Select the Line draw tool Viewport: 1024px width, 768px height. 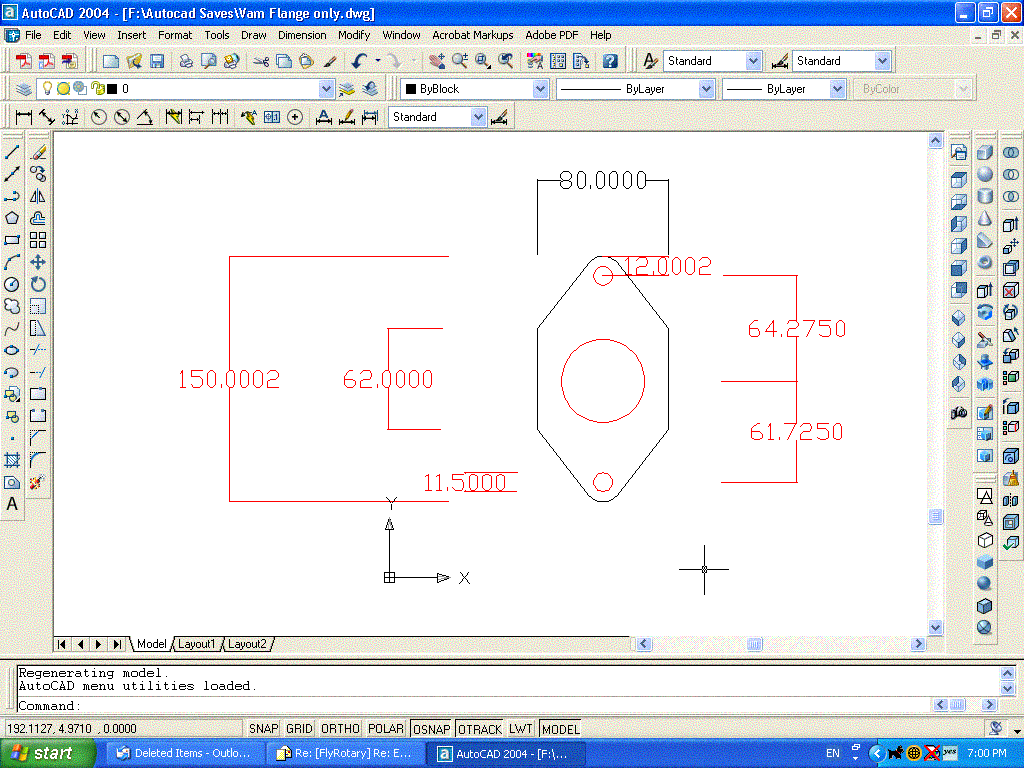(13, 153)
